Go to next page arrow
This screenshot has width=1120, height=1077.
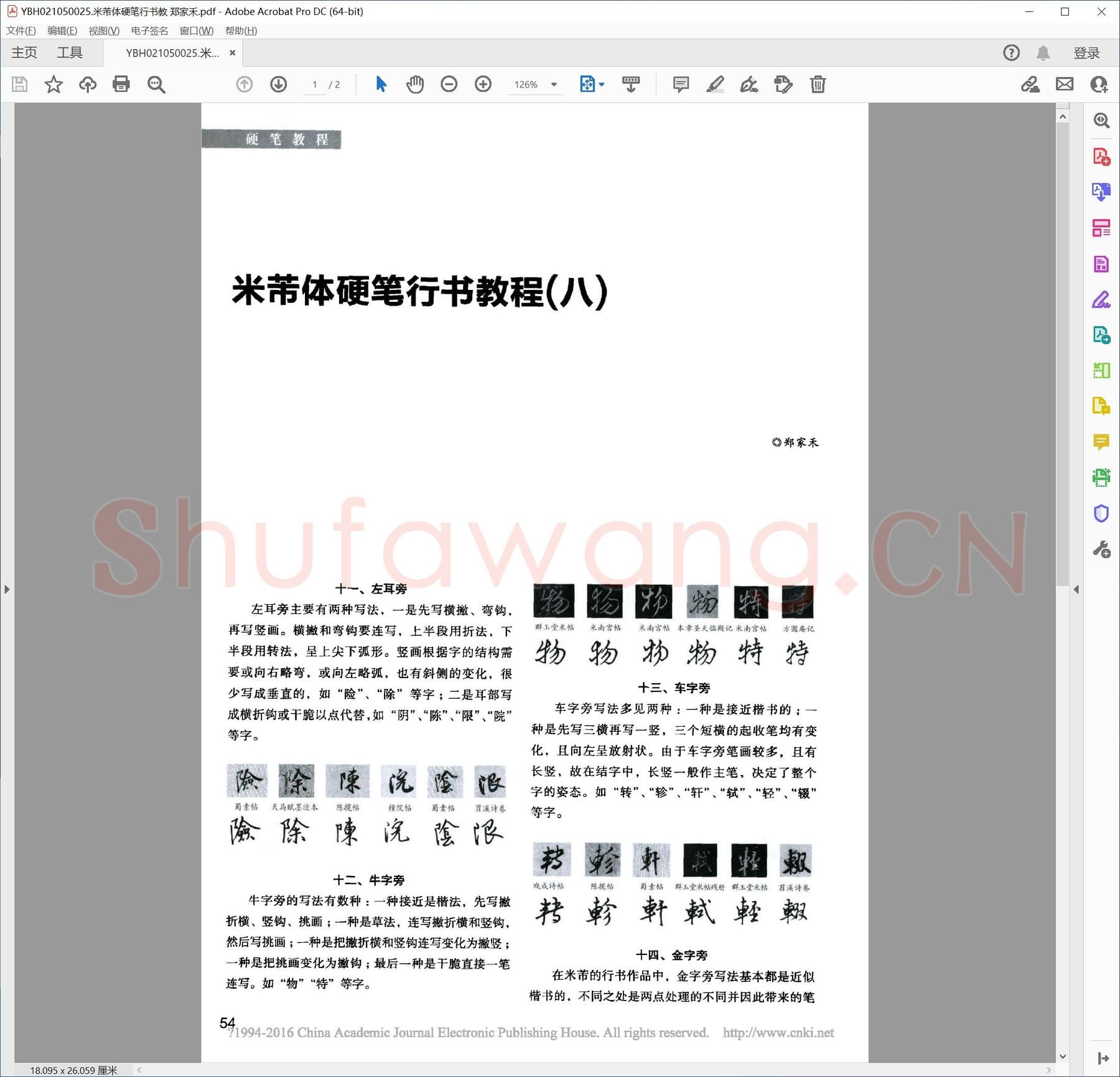pos(279,84)
